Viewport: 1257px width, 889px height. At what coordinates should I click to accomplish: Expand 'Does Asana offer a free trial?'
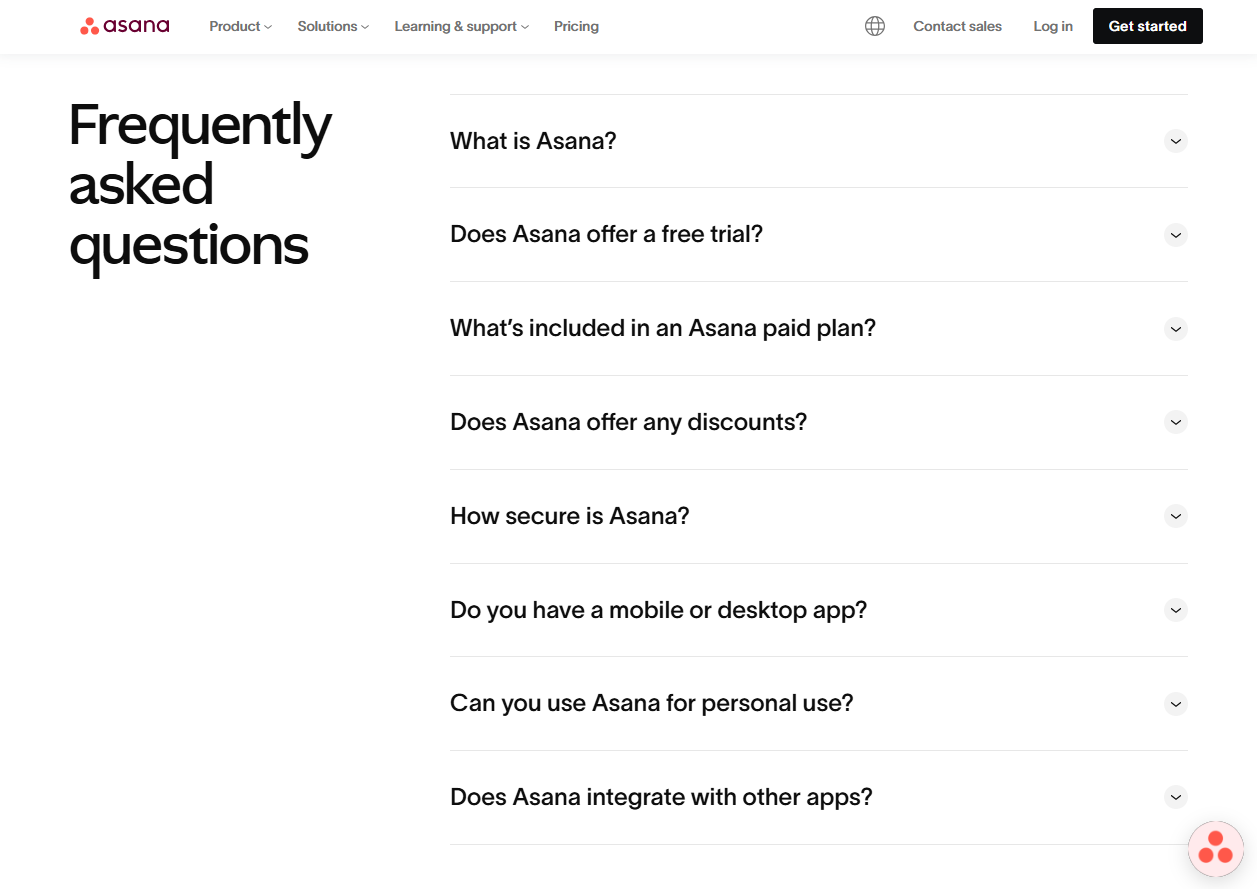pos(1175,235)
